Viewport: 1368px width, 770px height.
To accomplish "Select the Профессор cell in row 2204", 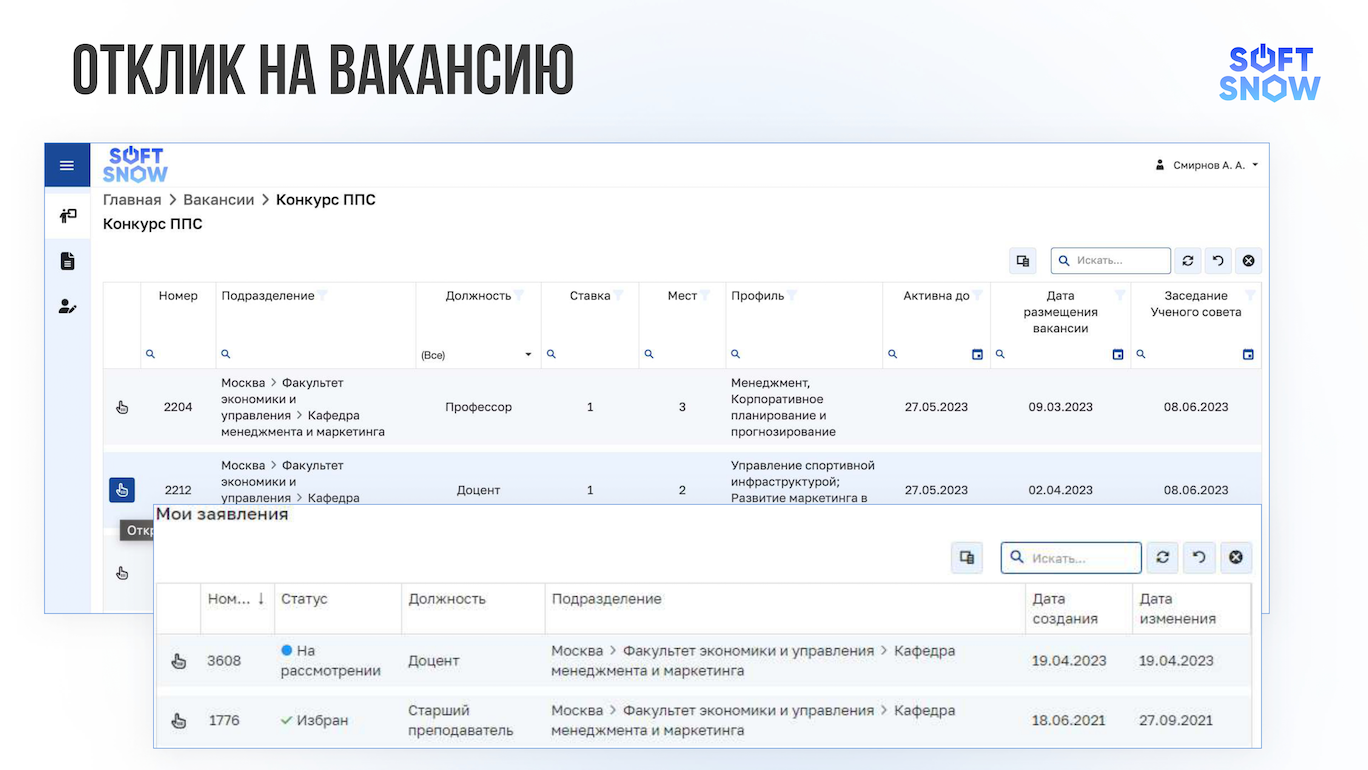I will point(479,407).
